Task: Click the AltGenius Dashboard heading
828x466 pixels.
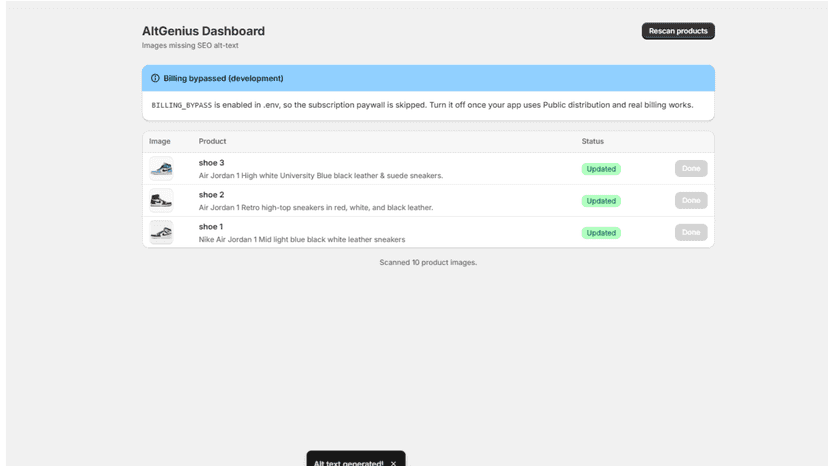Action: click(x=203, y=31)
